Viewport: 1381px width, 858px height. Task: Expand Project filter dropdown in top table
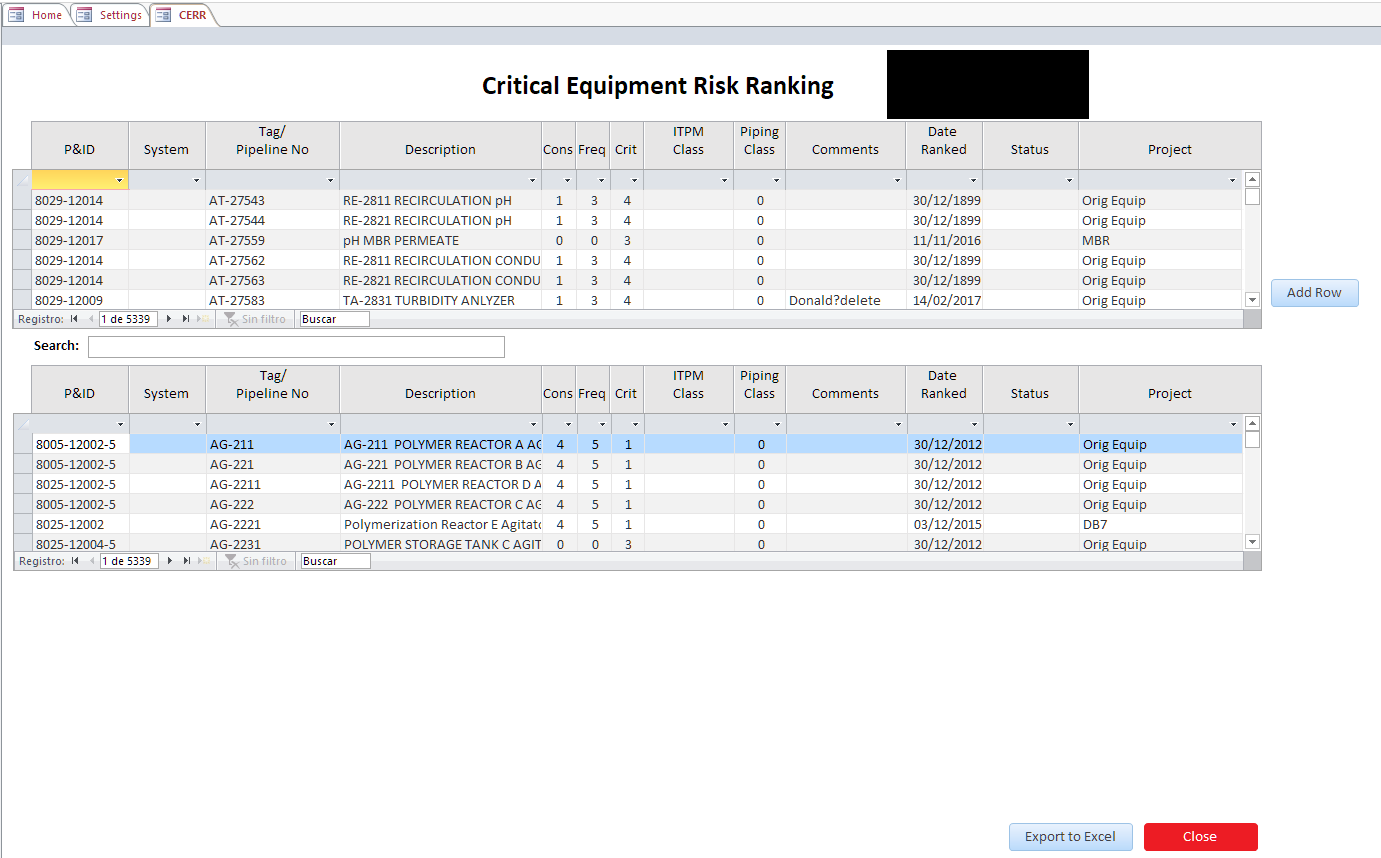point(1232,181)
